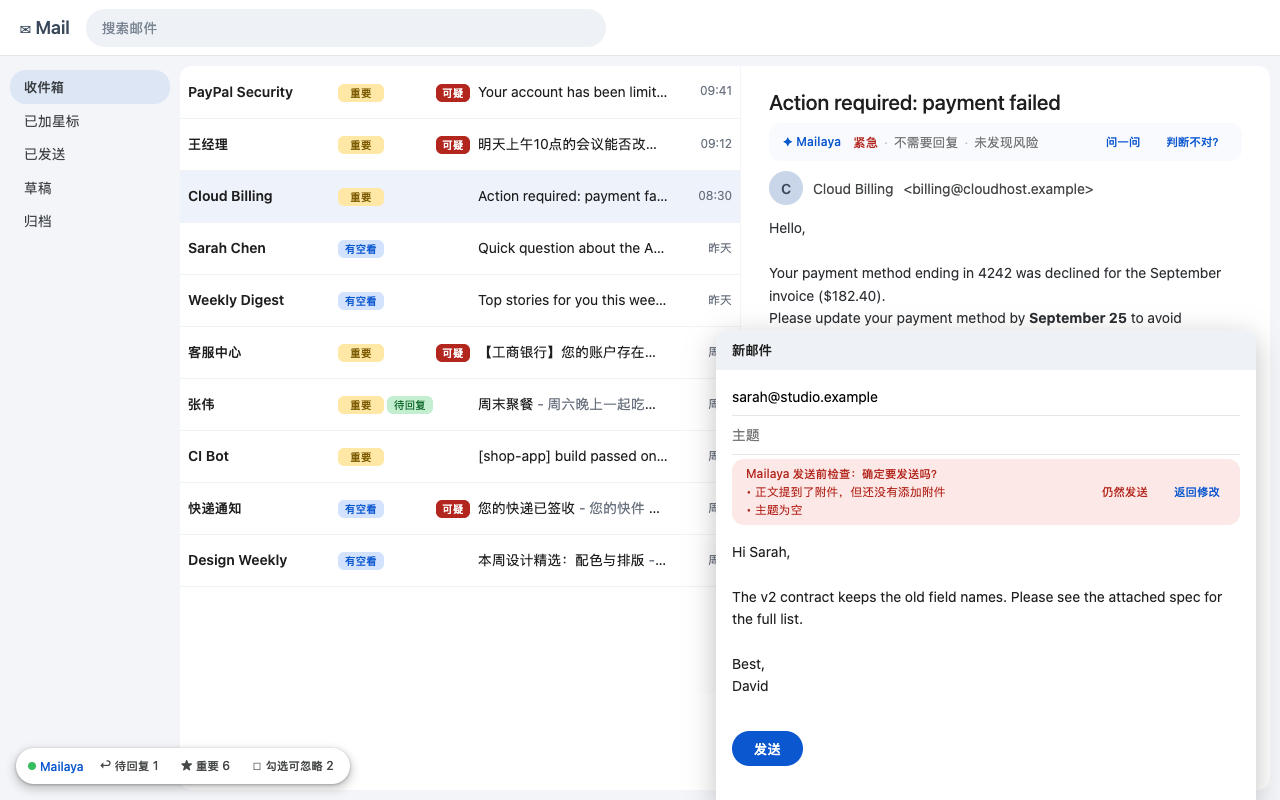Viewport: 1280px width, 800px height.
Task: Click the 主题 subject field
Action: point(986,435)
